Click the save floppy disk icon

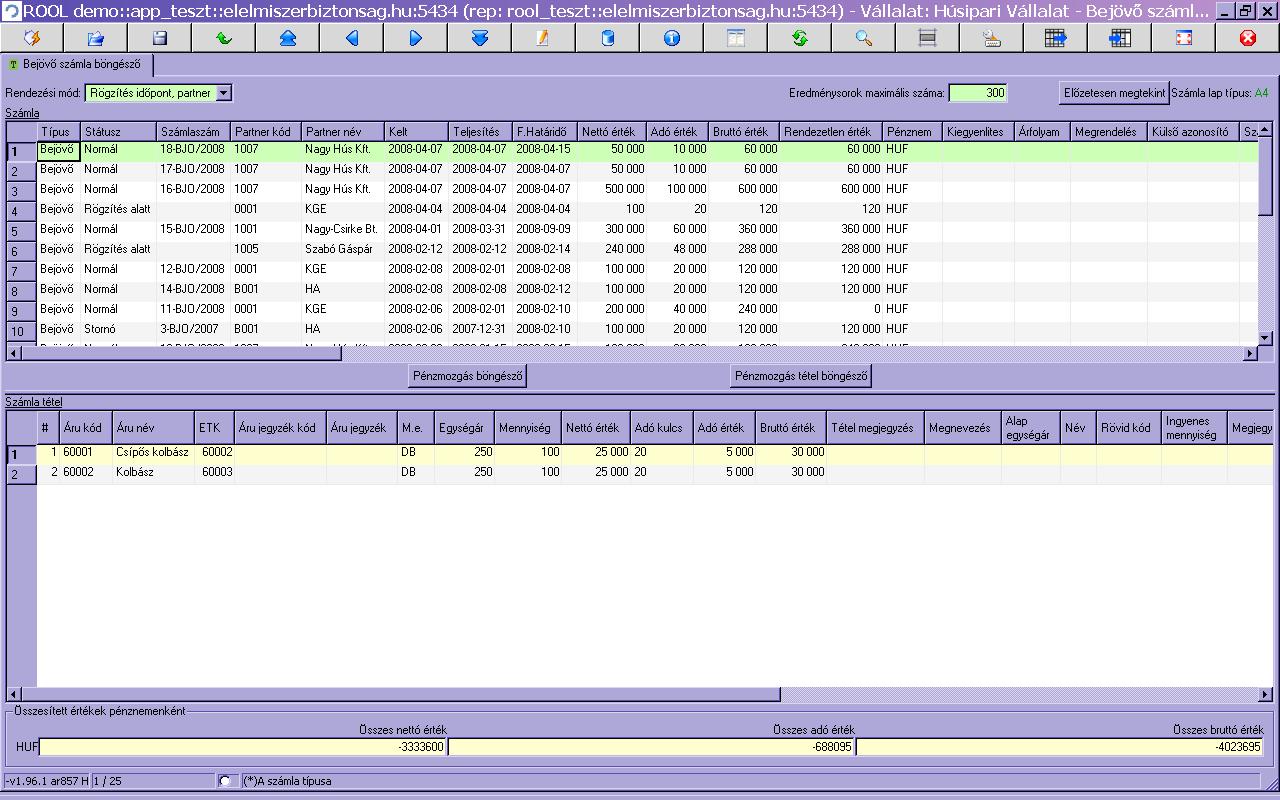[160, 38]
